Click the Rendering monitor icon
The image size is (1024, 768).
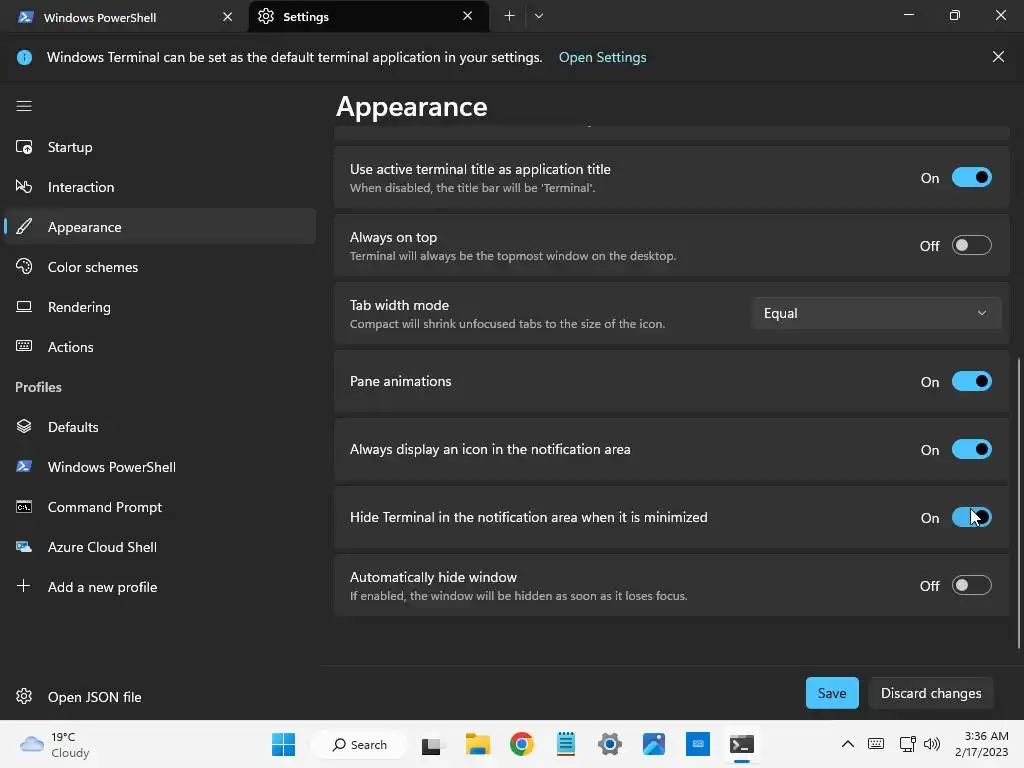click(24, 306)
